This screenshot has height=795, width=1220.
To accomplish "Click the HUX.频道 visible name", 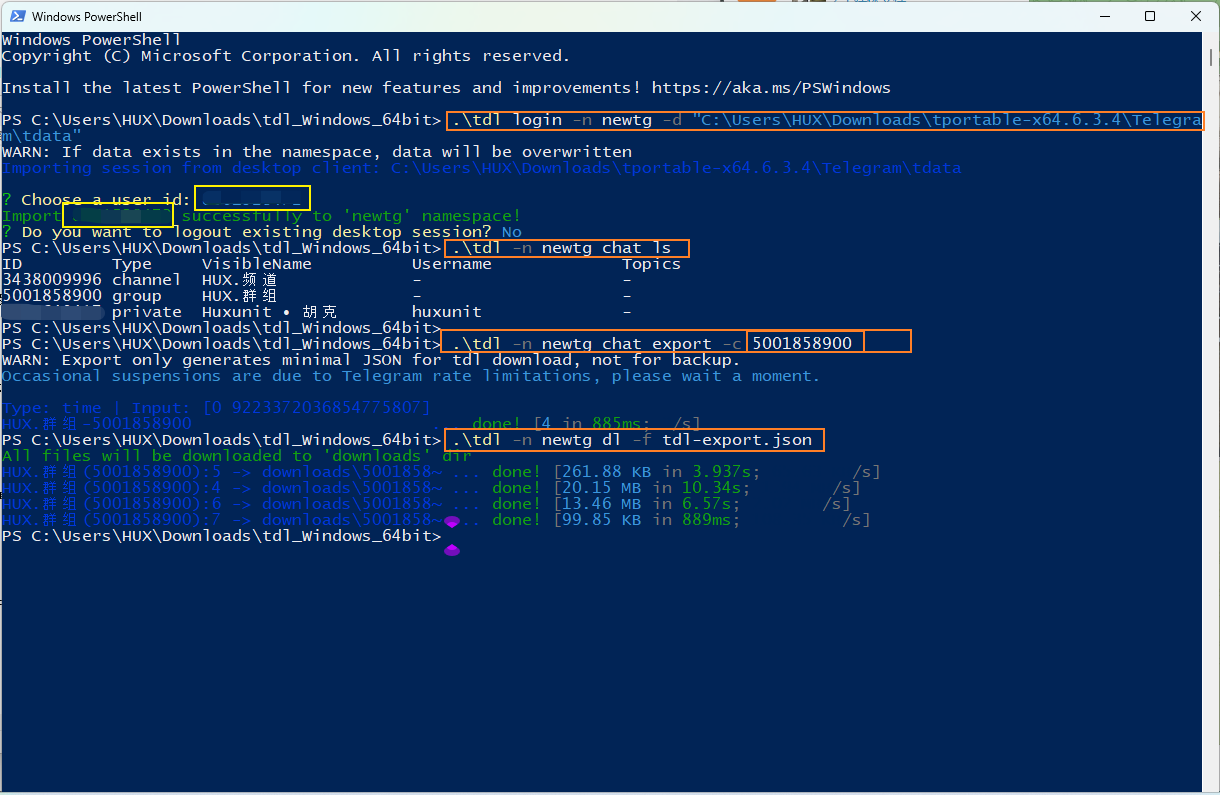I will [x=240, y=280].
